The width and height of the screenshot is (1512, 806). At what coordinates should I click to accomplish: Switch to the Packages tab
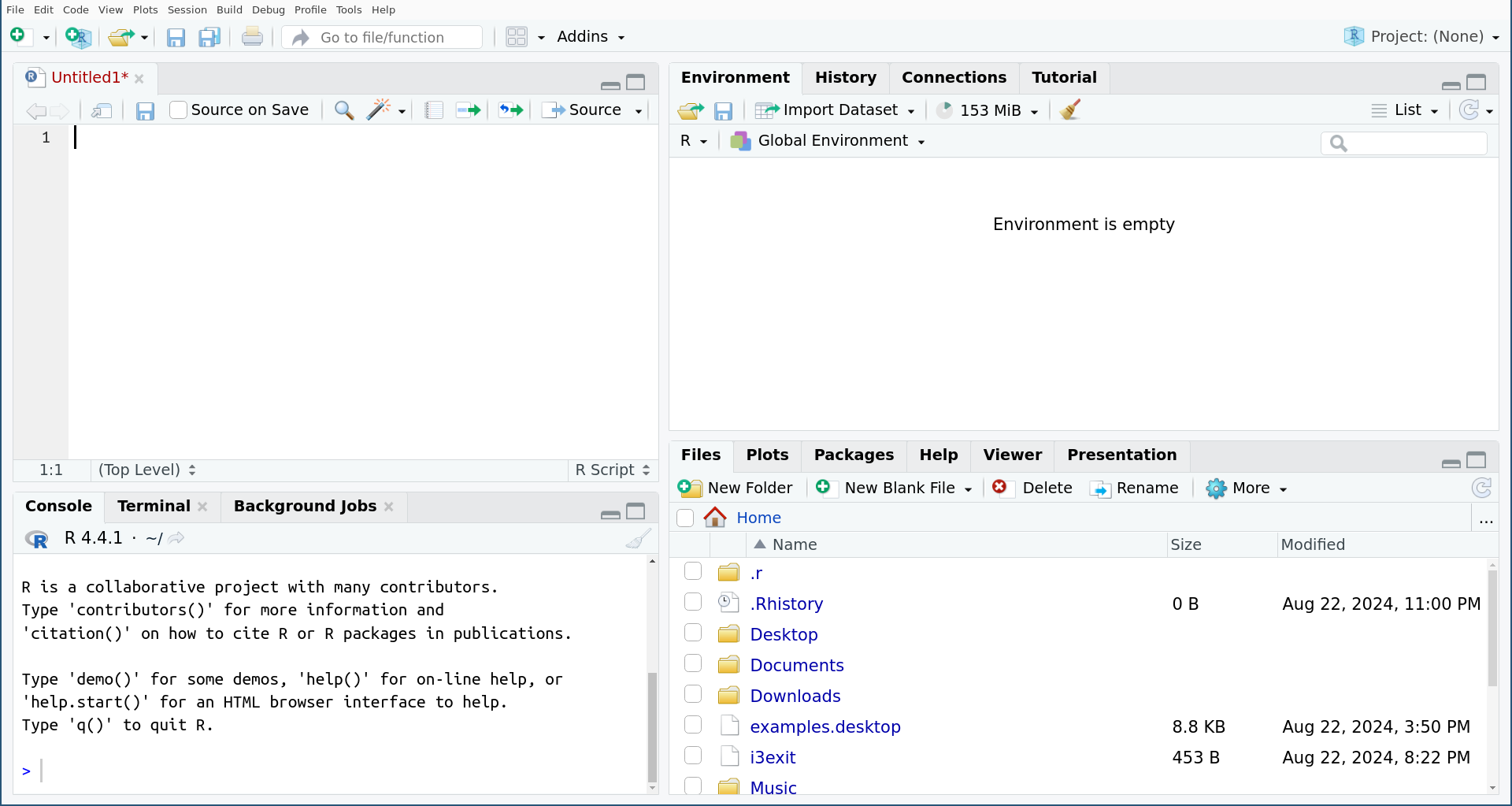(x=854, y=455)
